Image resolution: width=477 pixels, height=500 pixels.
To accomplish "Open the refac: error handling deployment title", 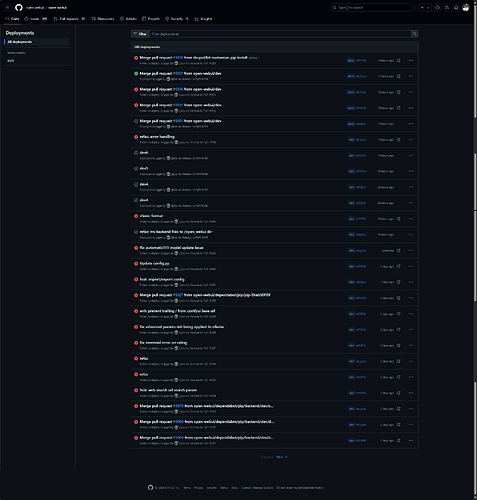I will point(157,137).
